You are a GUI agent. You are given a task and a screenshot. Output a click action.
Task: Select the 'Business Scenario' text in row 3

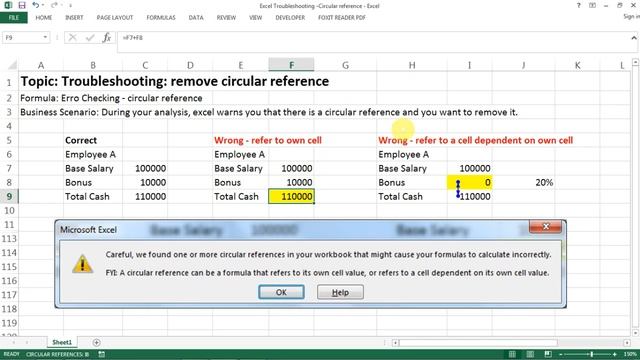pyautogui.click(x=269, y=112)
